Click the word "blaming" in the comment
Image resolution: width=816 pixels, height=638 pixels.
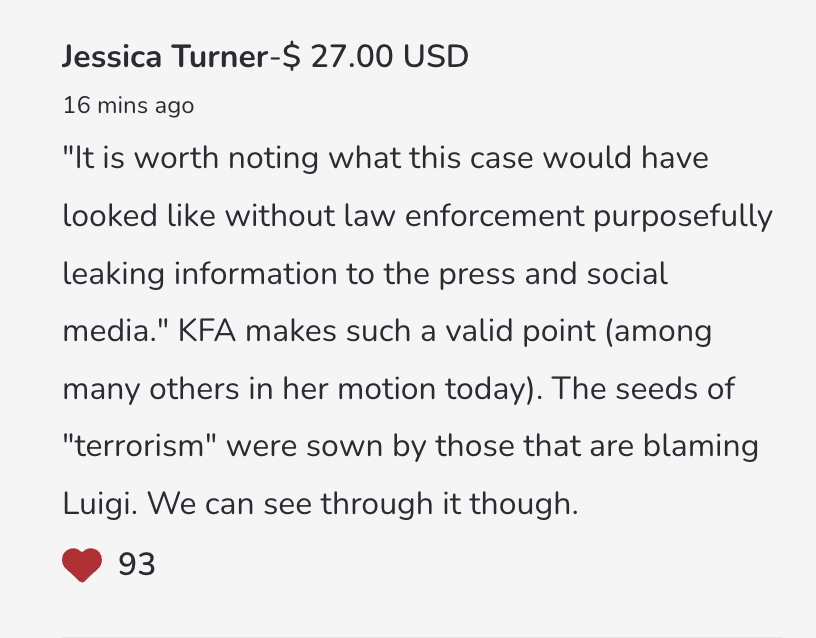coord(700,448)
